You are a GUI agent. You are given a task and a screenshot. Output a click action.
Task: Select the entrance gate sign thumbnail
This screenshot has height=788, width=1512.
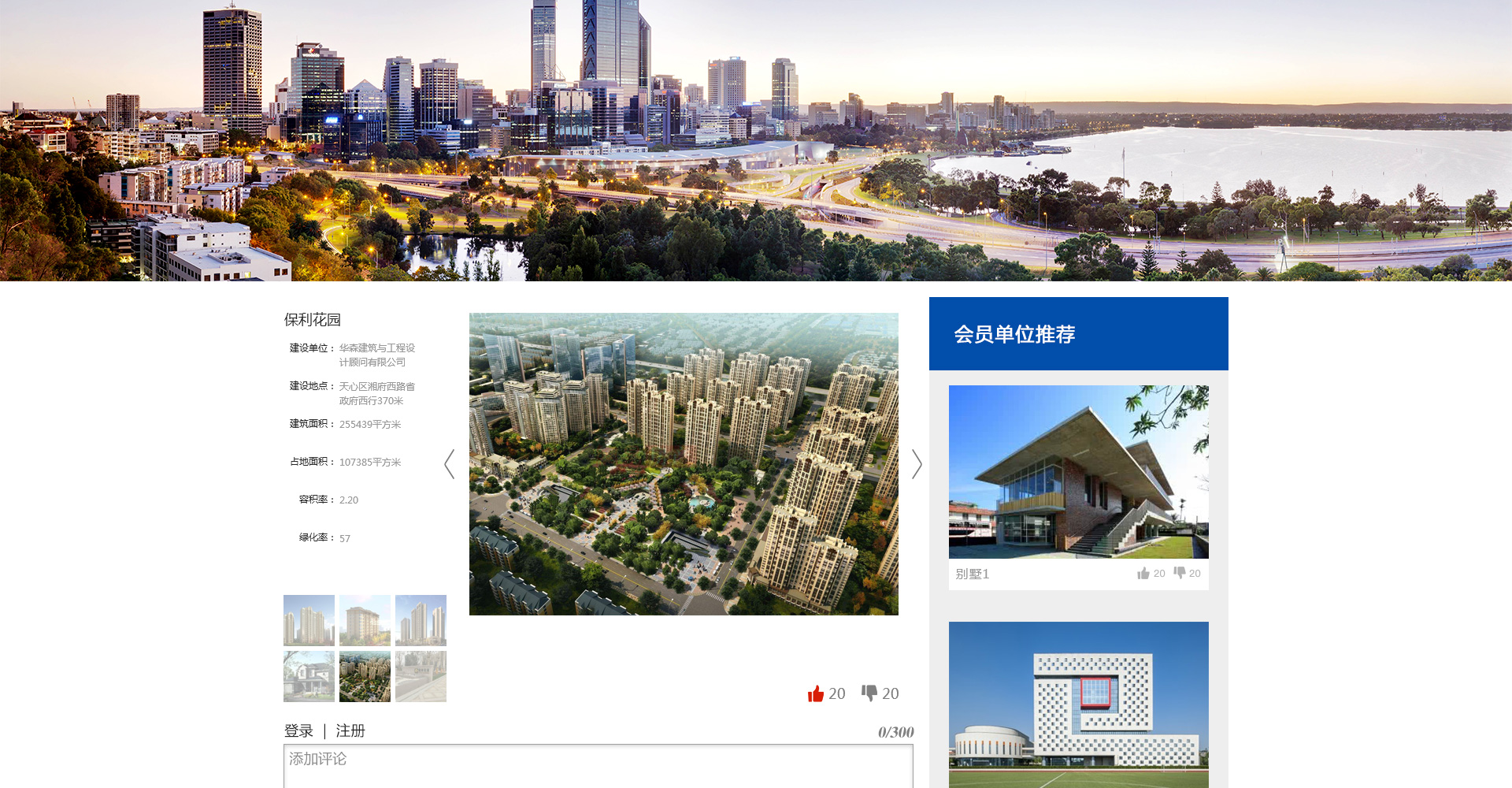(421, 676)
